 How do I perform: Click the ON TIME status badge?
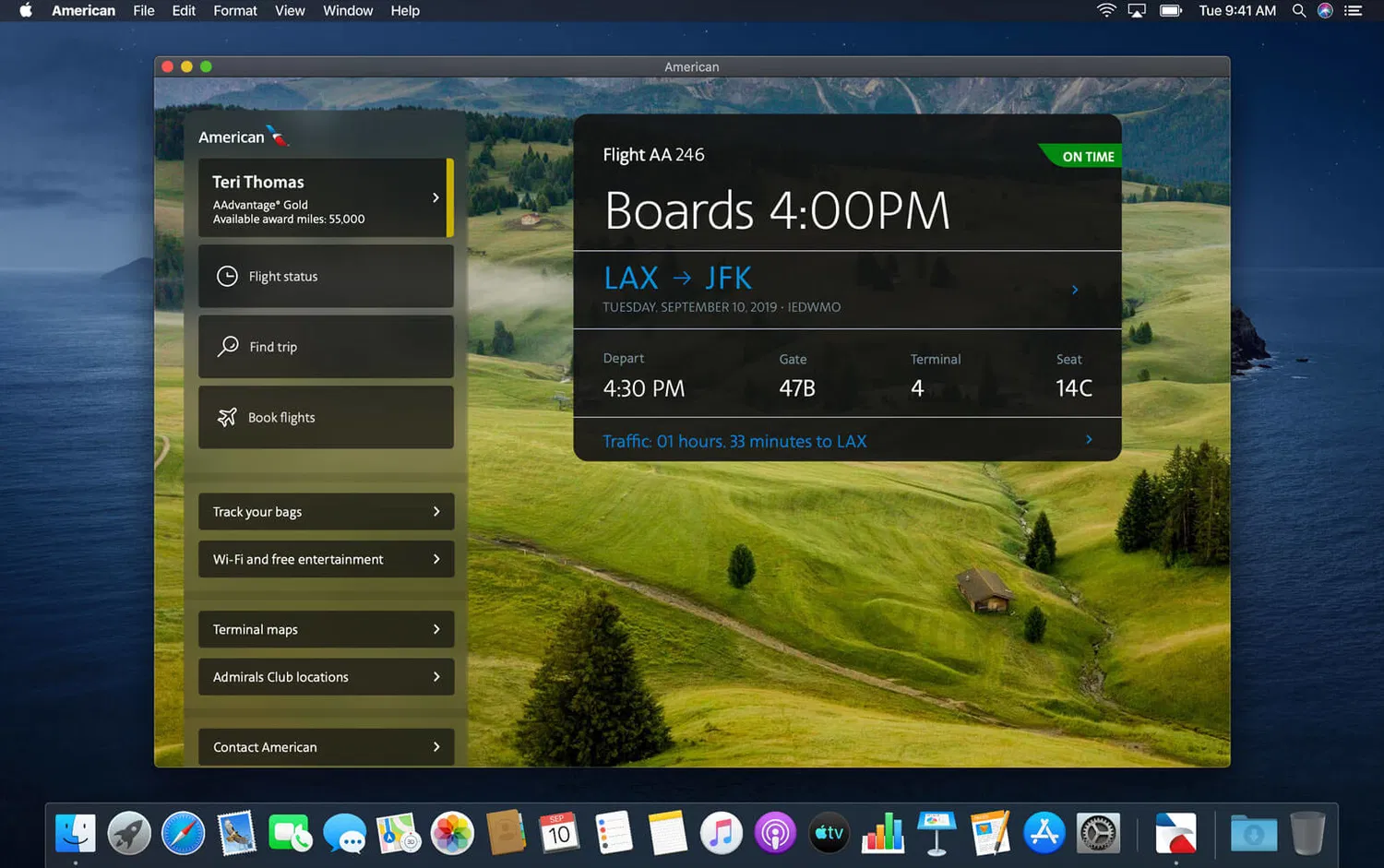click(1081, 156)
